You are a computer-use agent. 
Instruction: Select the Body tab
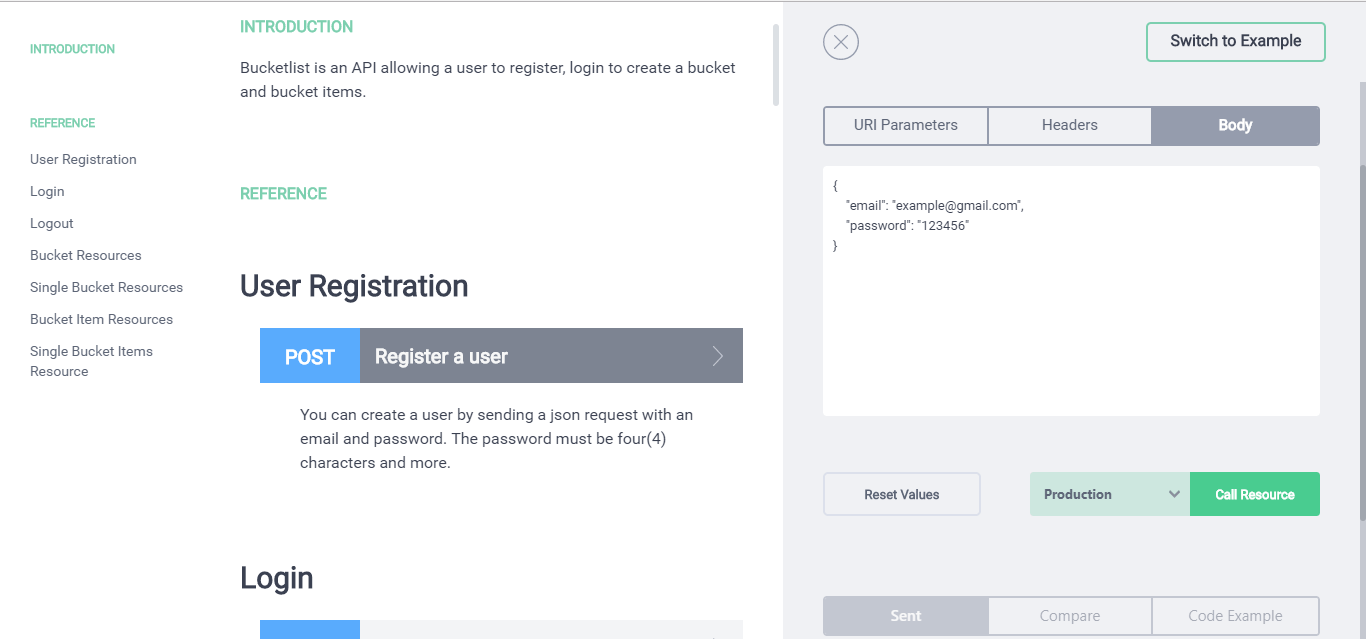(1235, 125)
